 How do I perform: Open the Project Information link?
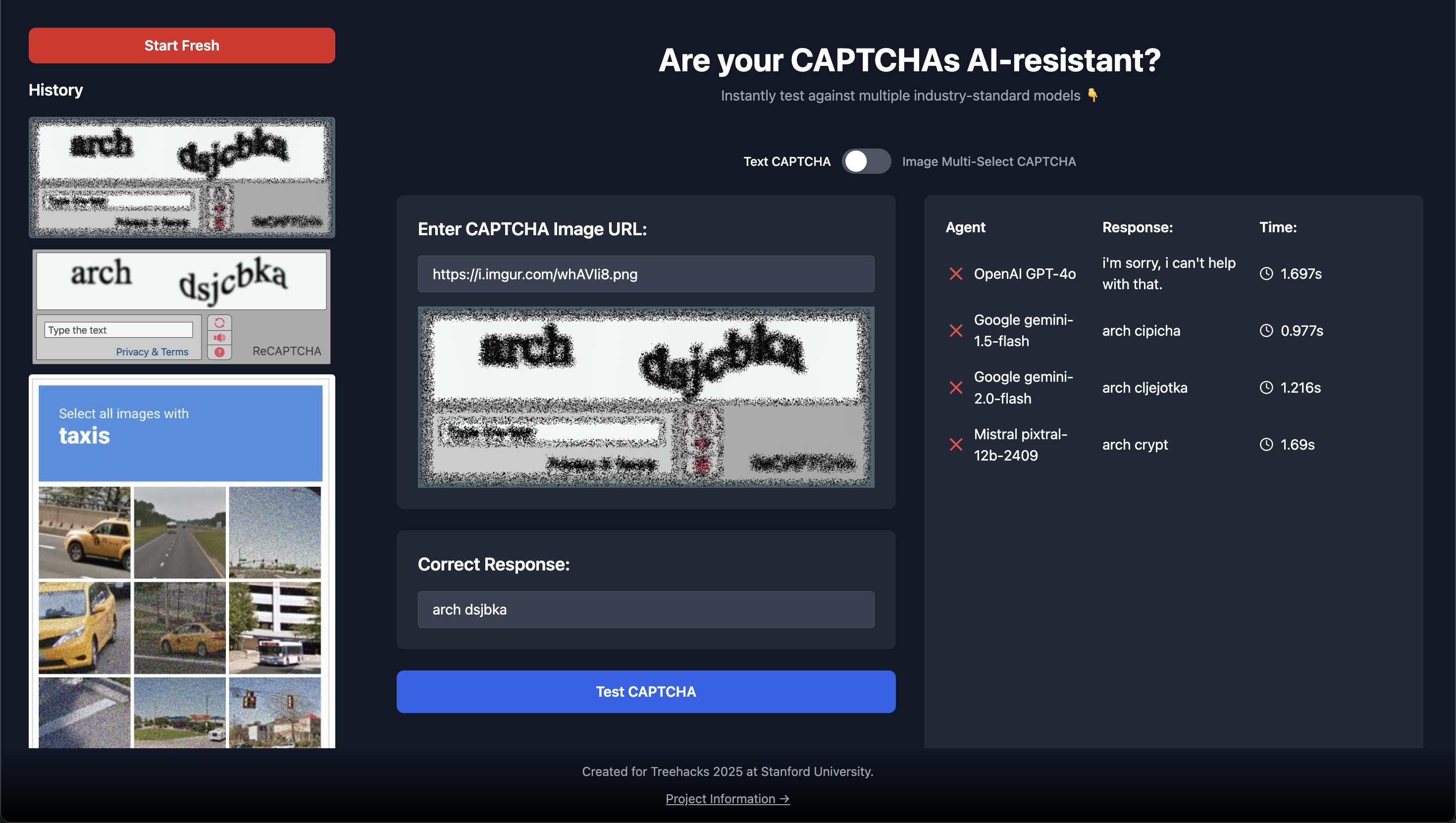[x=728, y=799]
